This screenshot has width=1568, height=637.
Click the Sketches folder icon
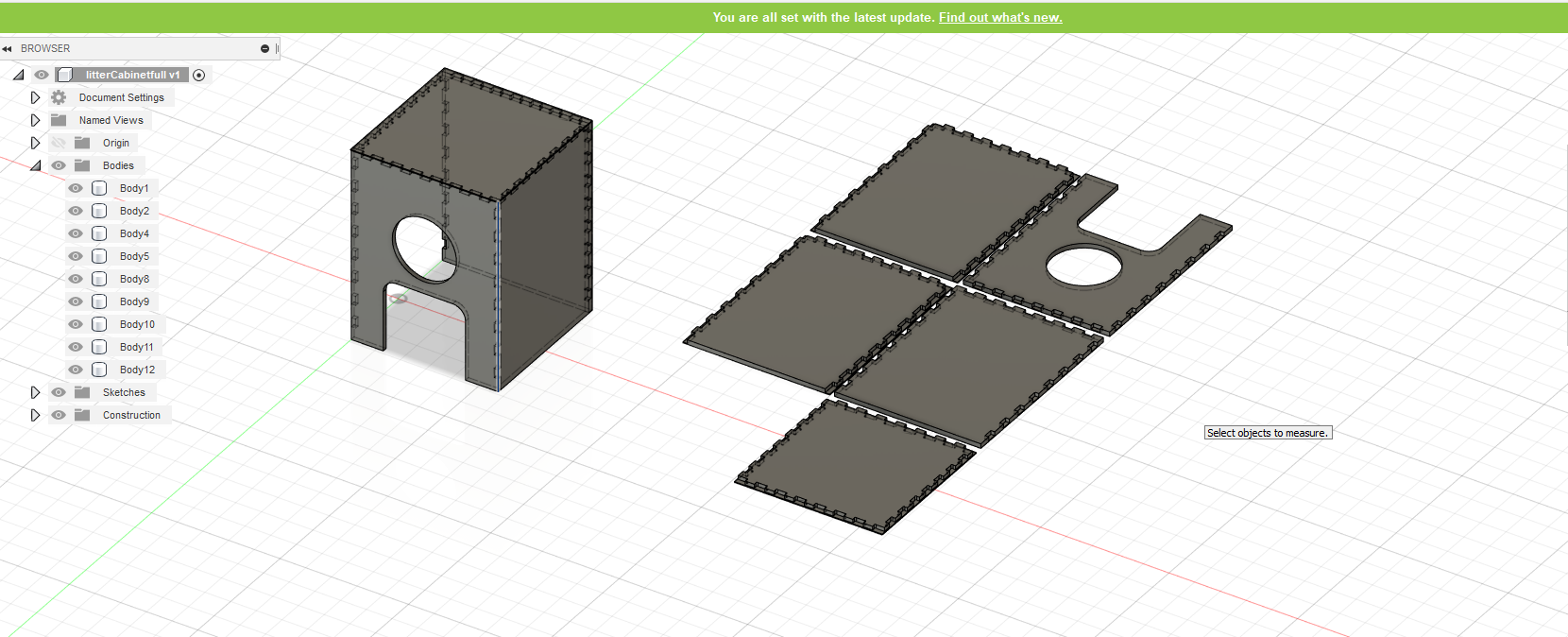click(82, 392)
